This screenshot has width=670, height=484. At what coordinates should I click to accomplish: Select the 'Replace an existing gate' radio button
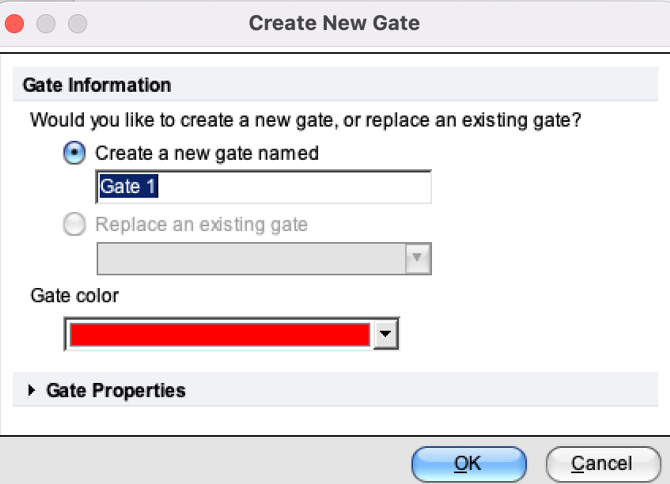pos(73,225)
